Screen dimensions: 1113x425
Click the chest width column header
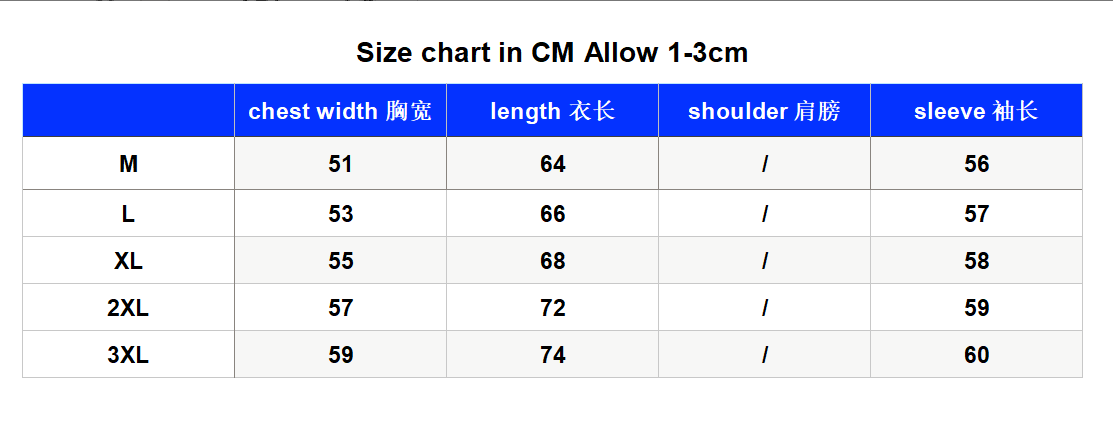340,111
